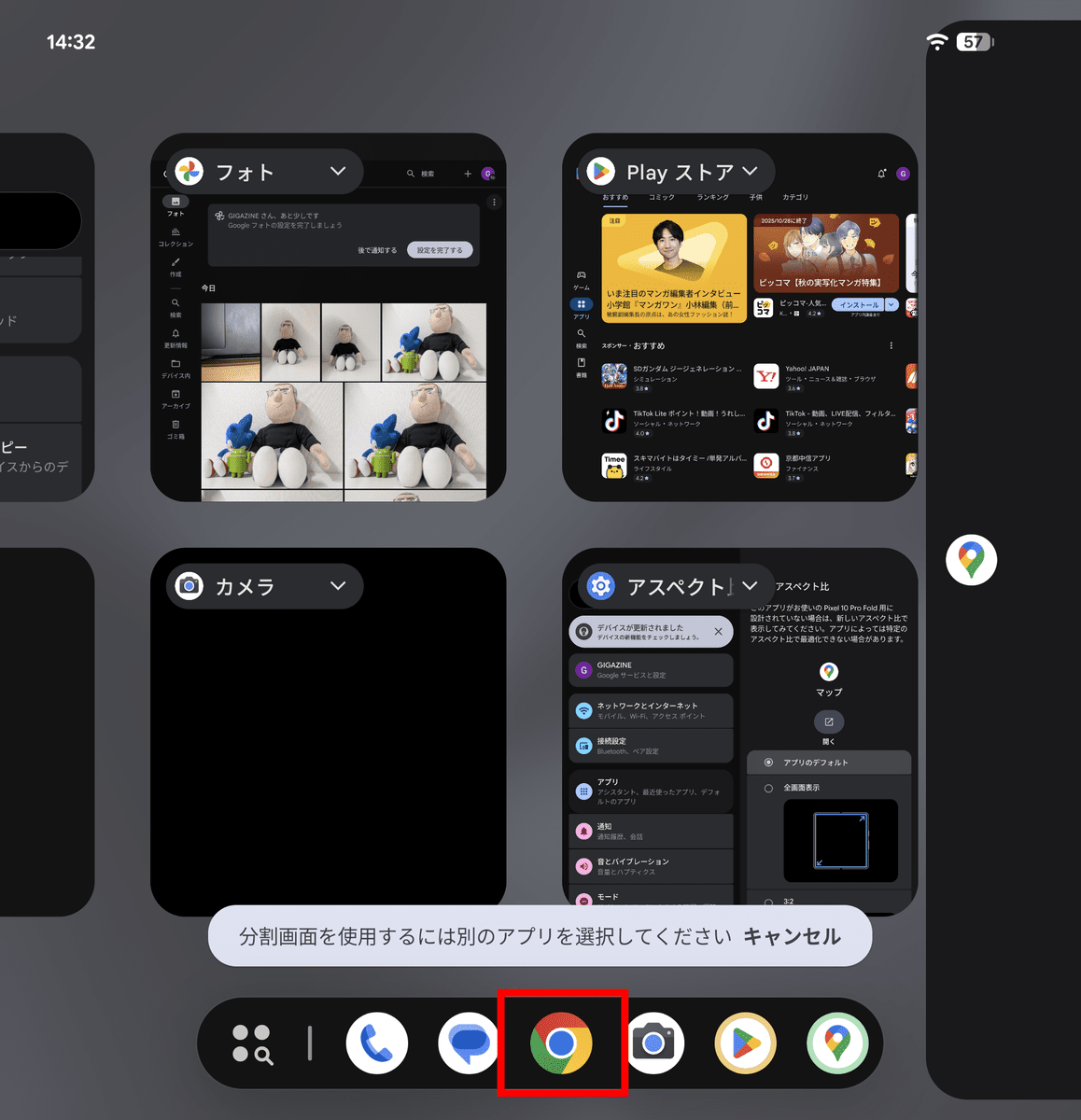Viewport: 1081px width, 1120px height.
Task: Launch Play Store from taskbar
Action: pyautogui.click(x=745, y=1043)
